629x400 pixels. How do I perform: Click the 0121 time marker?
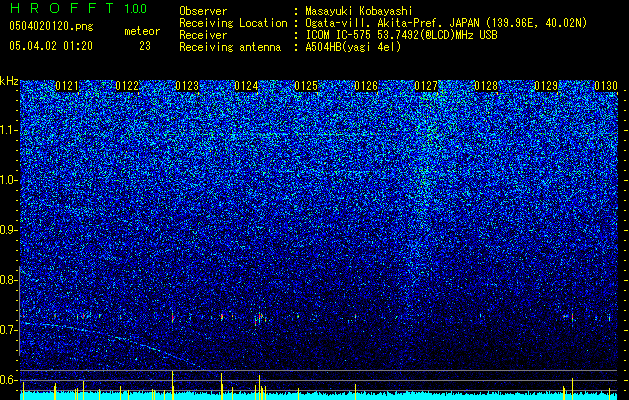(x=67, y=86)
